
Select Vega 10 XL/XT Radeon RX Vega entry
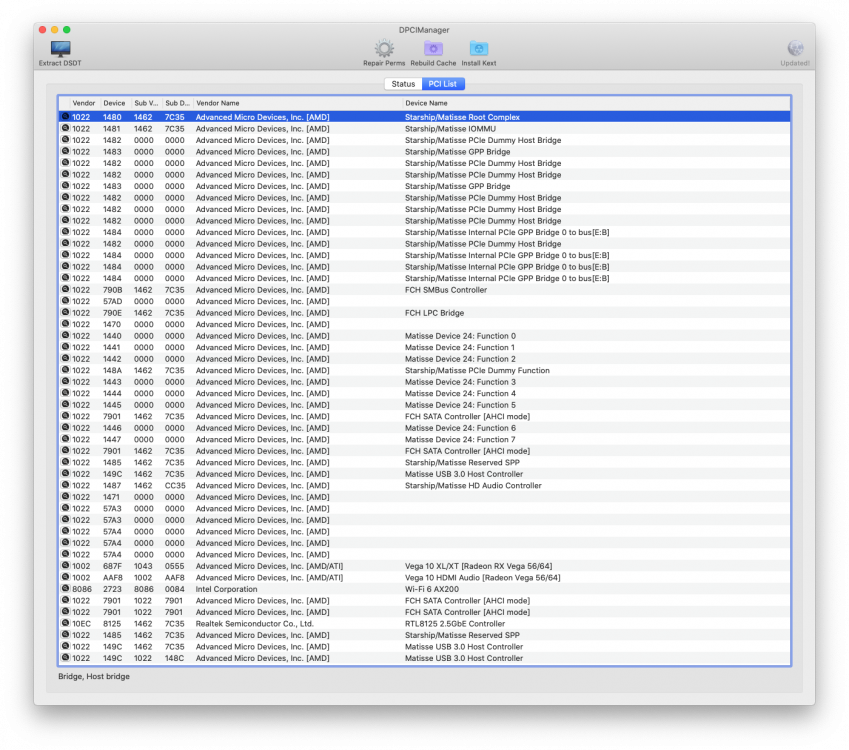click(479, 566)
